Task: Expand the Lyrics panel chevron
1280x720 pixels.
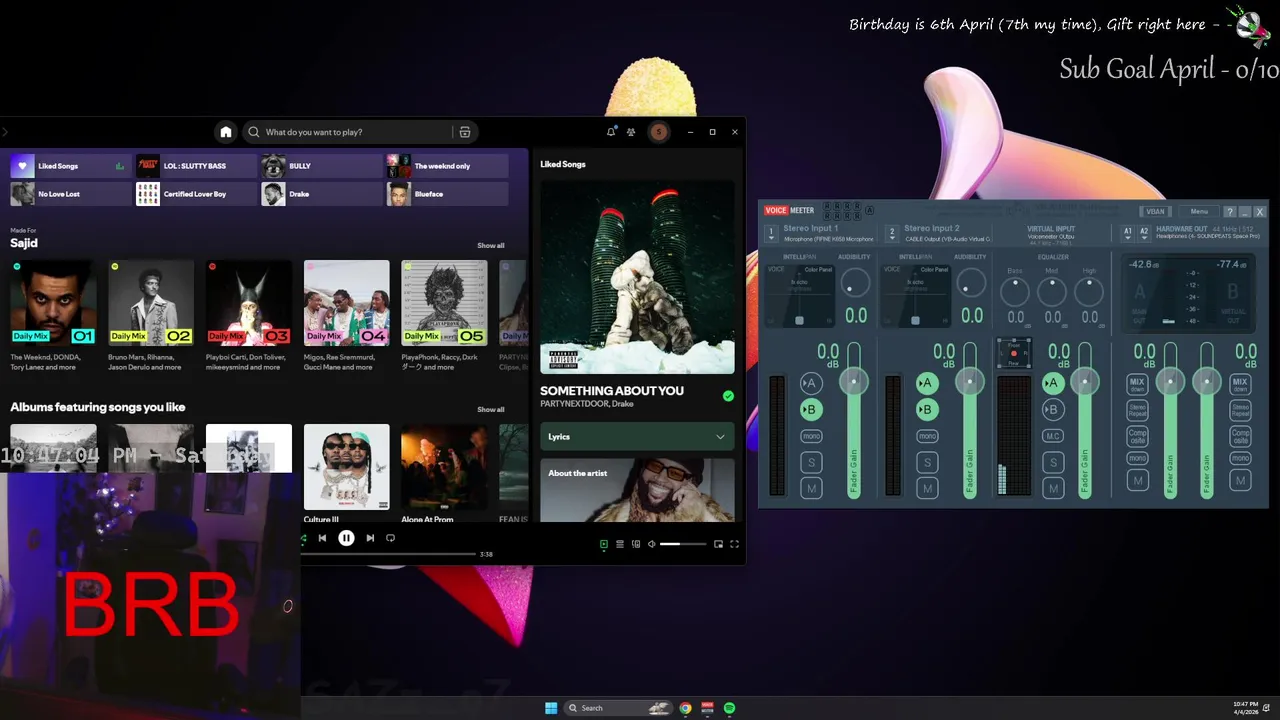Action: 720,437
